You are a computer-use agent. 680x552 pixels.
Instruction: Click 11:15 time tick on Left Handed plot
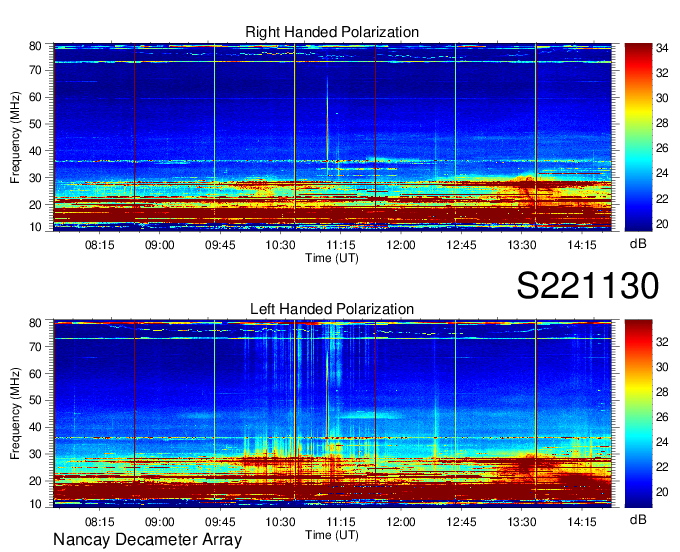pyautogui.click(x=340, y=522)
